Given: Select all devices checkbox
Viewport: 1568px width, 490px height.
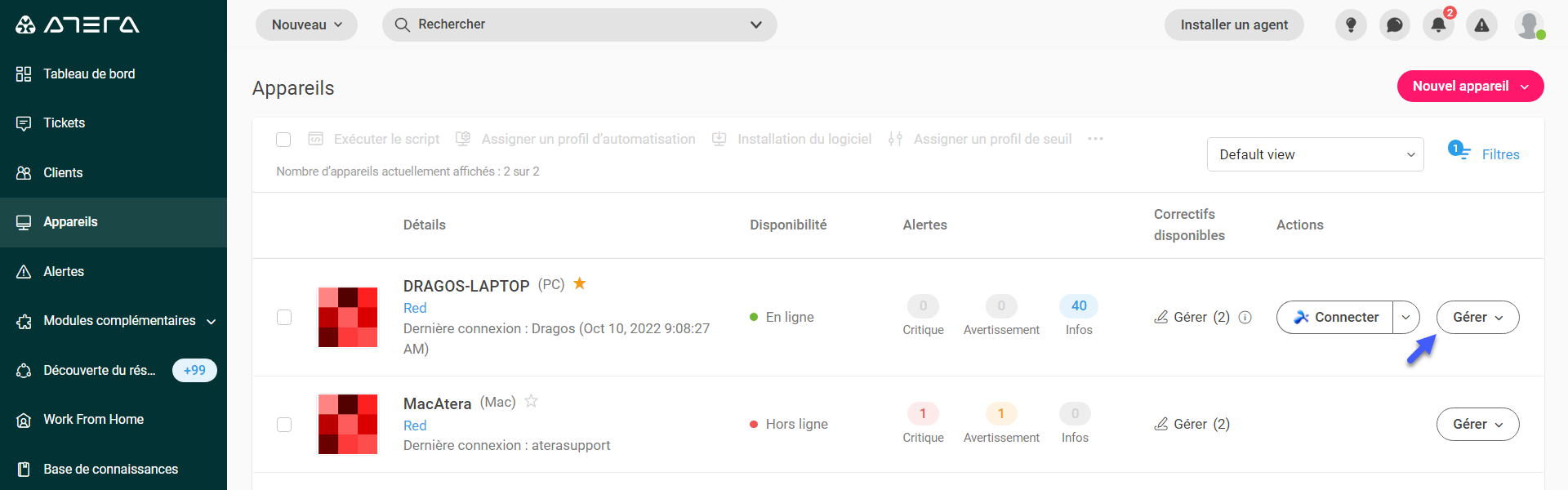Looking at the screenshot, I should (x=283, y=140).
